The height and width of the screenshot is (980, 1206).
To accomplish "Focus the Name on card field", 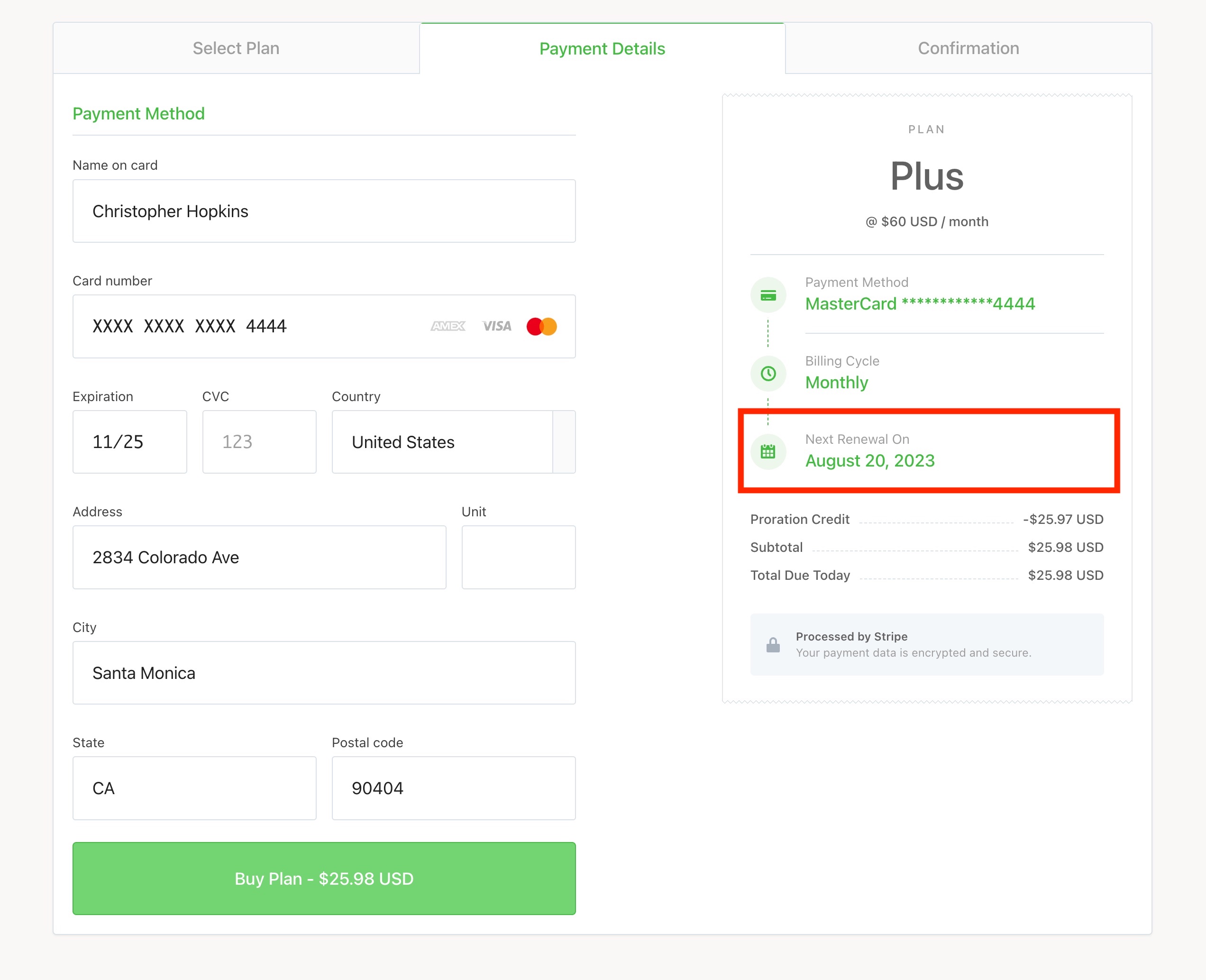I will [x=324, y=211].
